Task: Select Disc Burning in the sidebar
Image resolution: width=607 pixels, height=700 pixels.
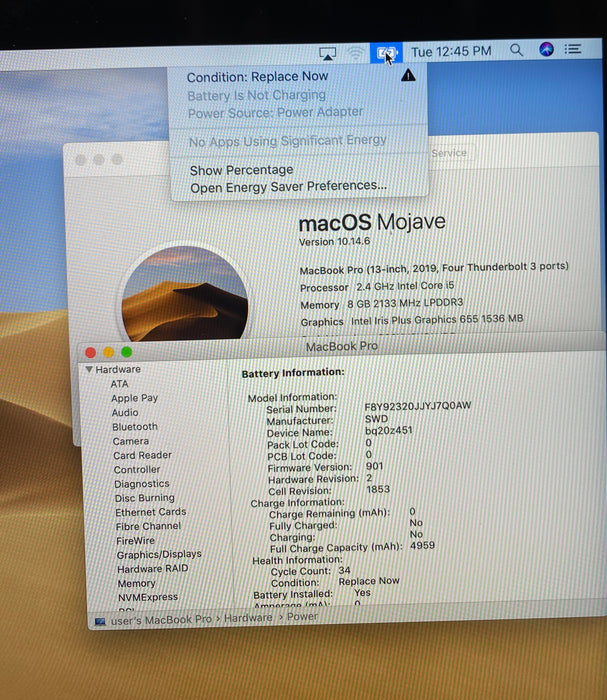Action: [x=145, y=498]
